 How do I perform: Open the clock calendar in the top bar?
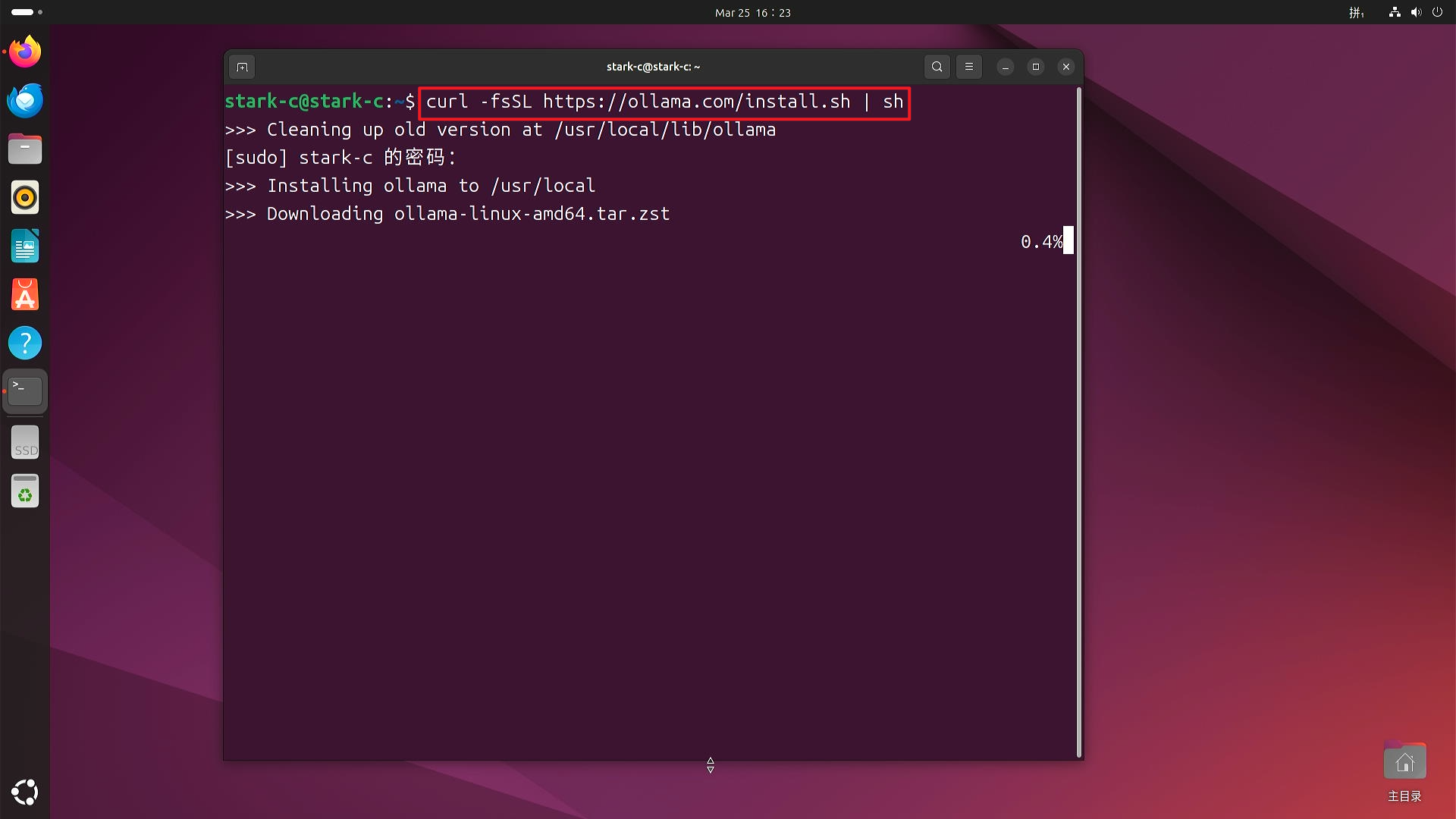tap(752, 12)
